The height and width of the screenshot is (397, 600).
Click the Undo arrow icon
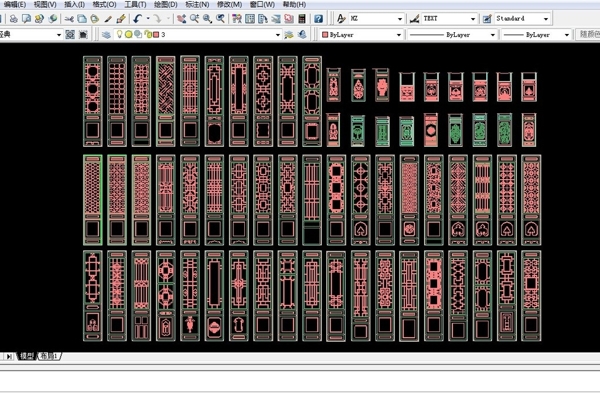(137, 18)
